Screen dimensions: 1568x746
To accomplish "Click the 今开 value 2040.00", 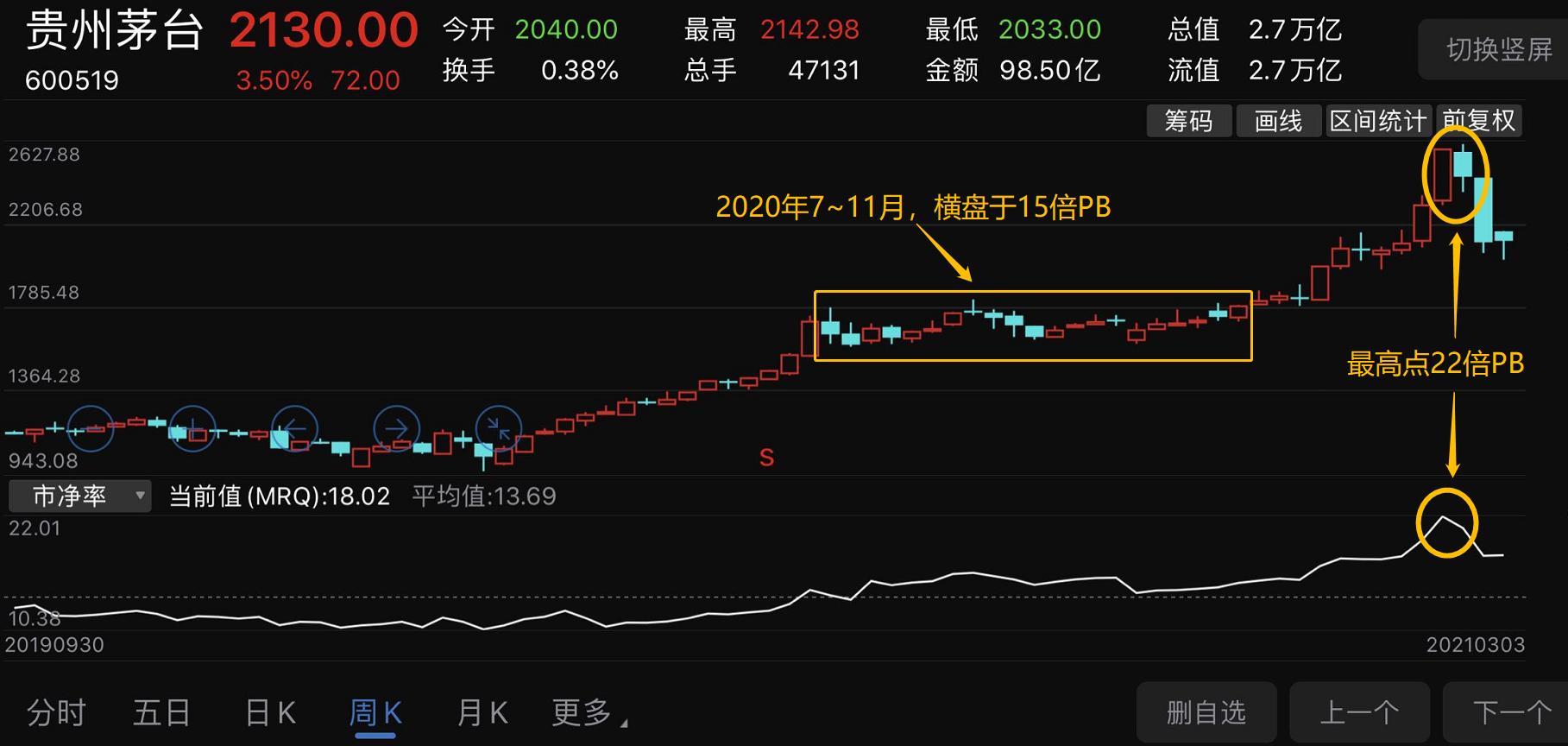I will click(566, 30).
